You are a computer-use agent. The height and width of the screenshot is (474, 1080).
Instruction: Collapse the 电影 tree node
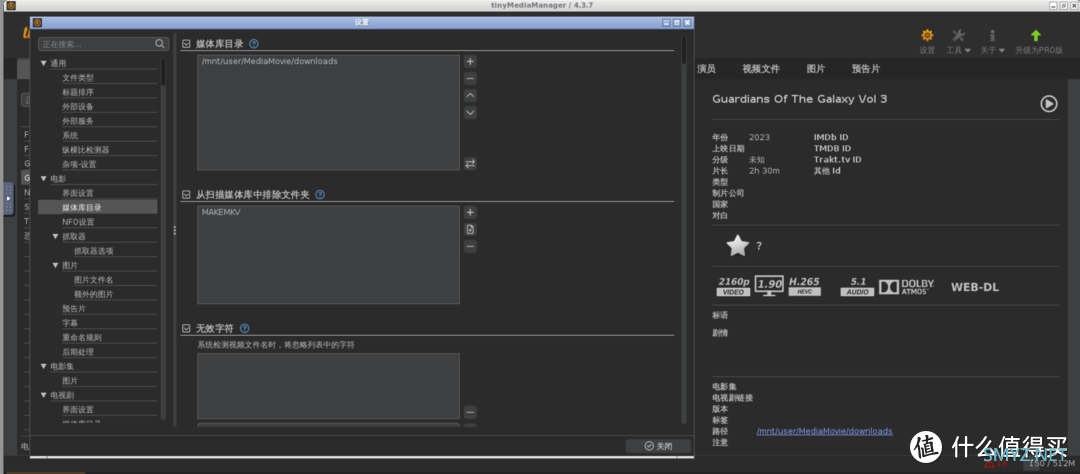[x=44, y=178]
